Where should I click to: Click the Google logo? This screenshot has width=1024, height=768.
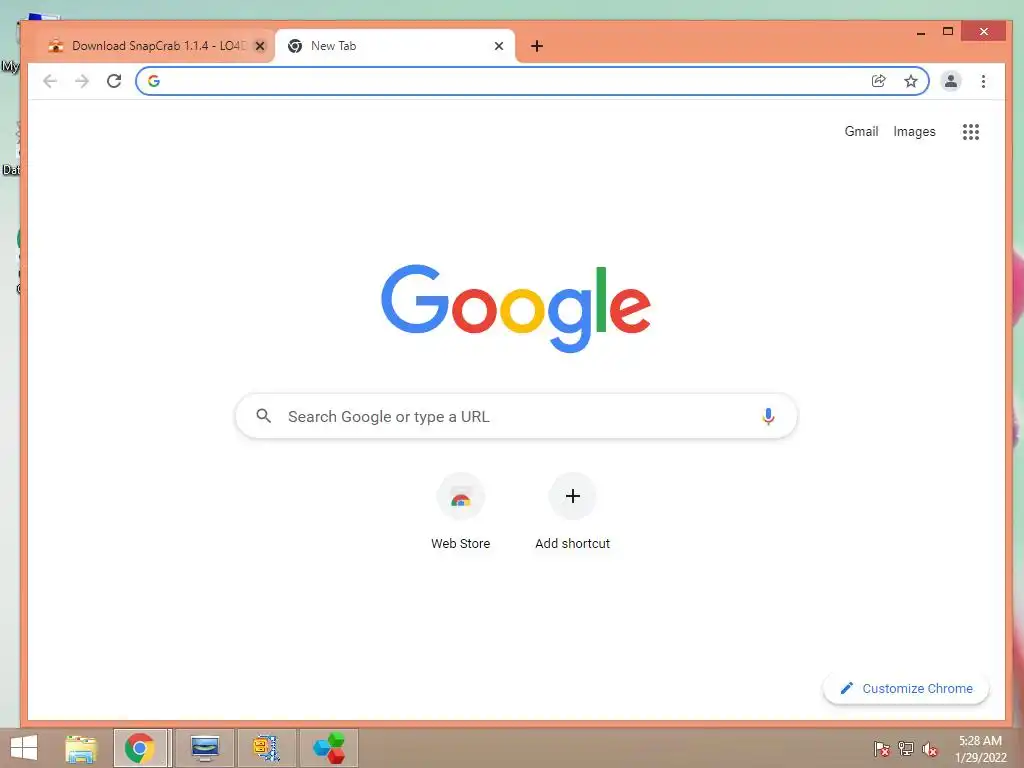pos(516,308)
